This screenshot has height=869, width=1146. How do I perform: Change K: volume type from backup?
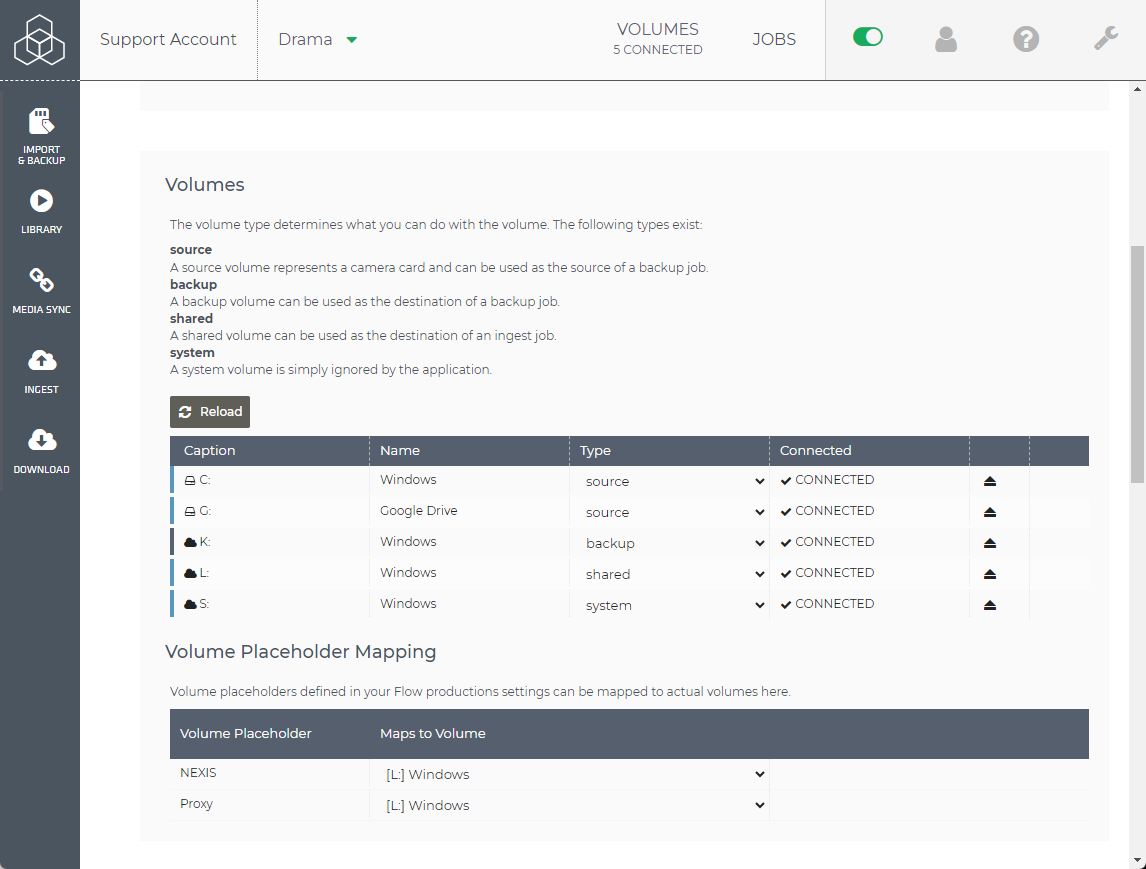[x=673, y=543]
